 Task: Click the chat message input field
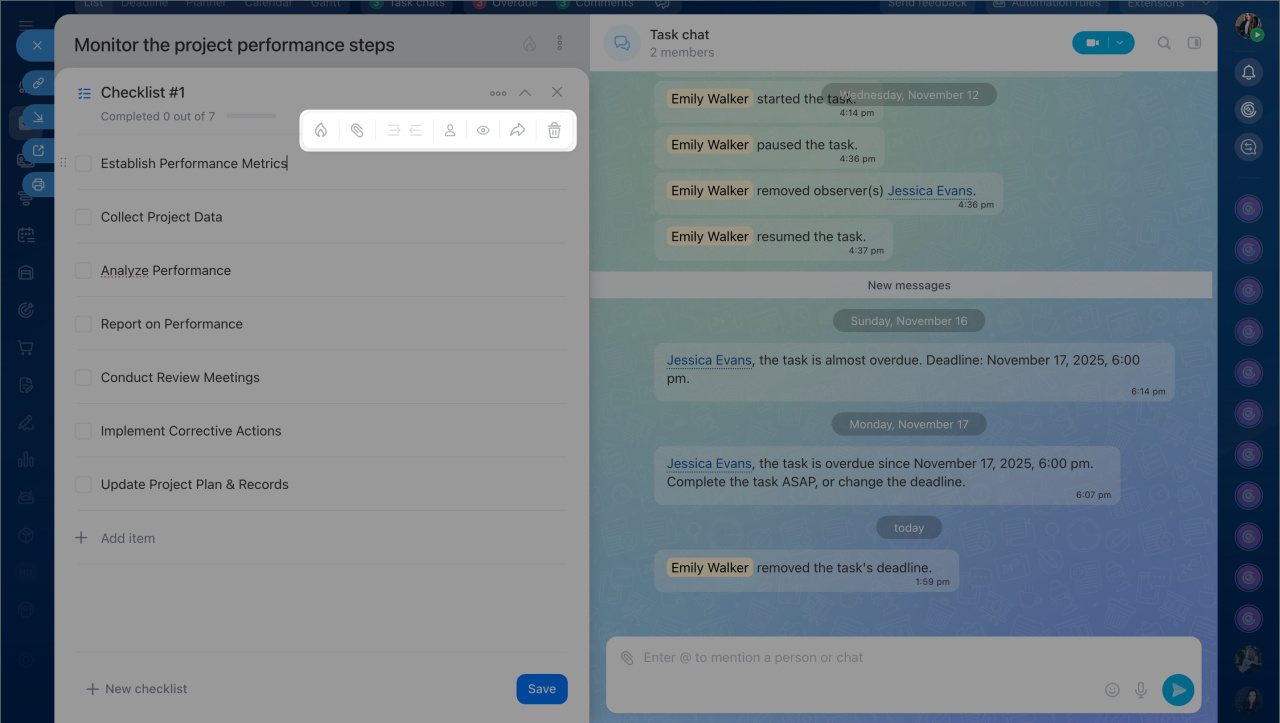coord(860,658)
